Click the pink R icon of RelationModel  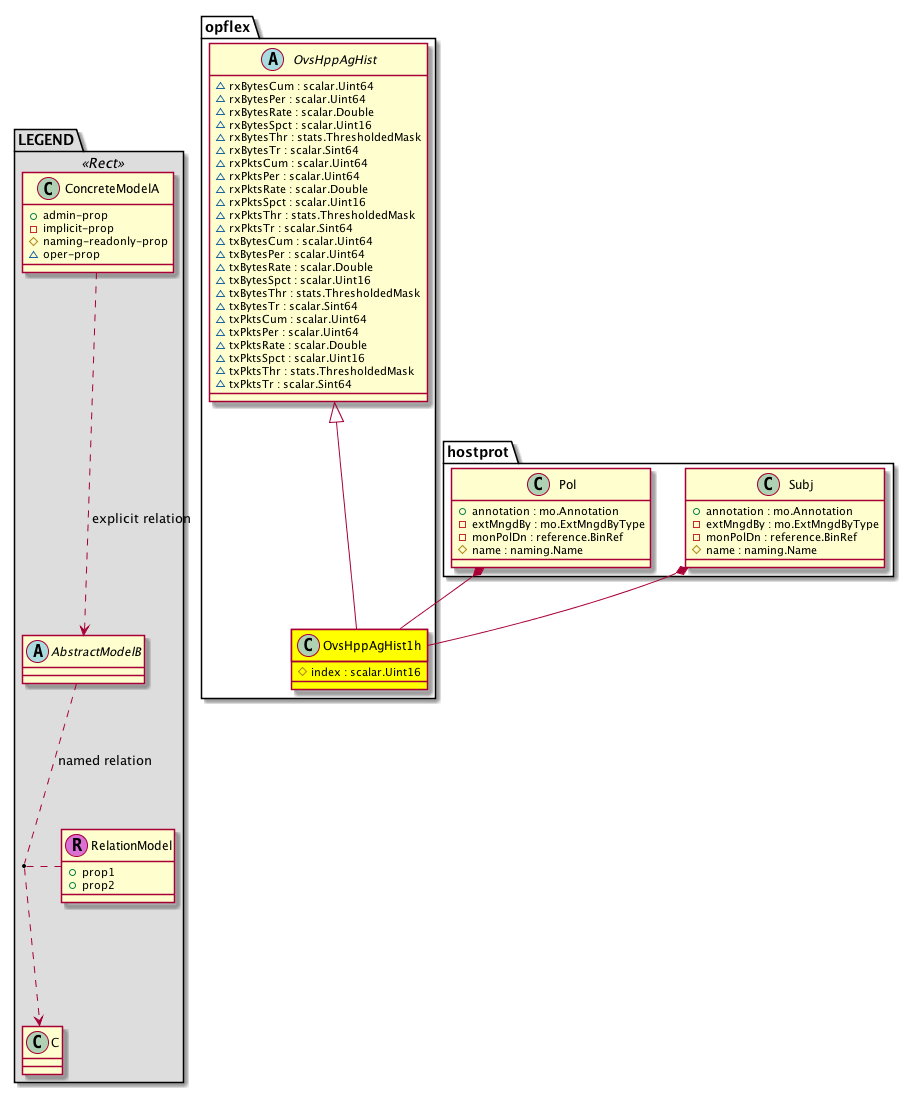[x=76, y=846]
